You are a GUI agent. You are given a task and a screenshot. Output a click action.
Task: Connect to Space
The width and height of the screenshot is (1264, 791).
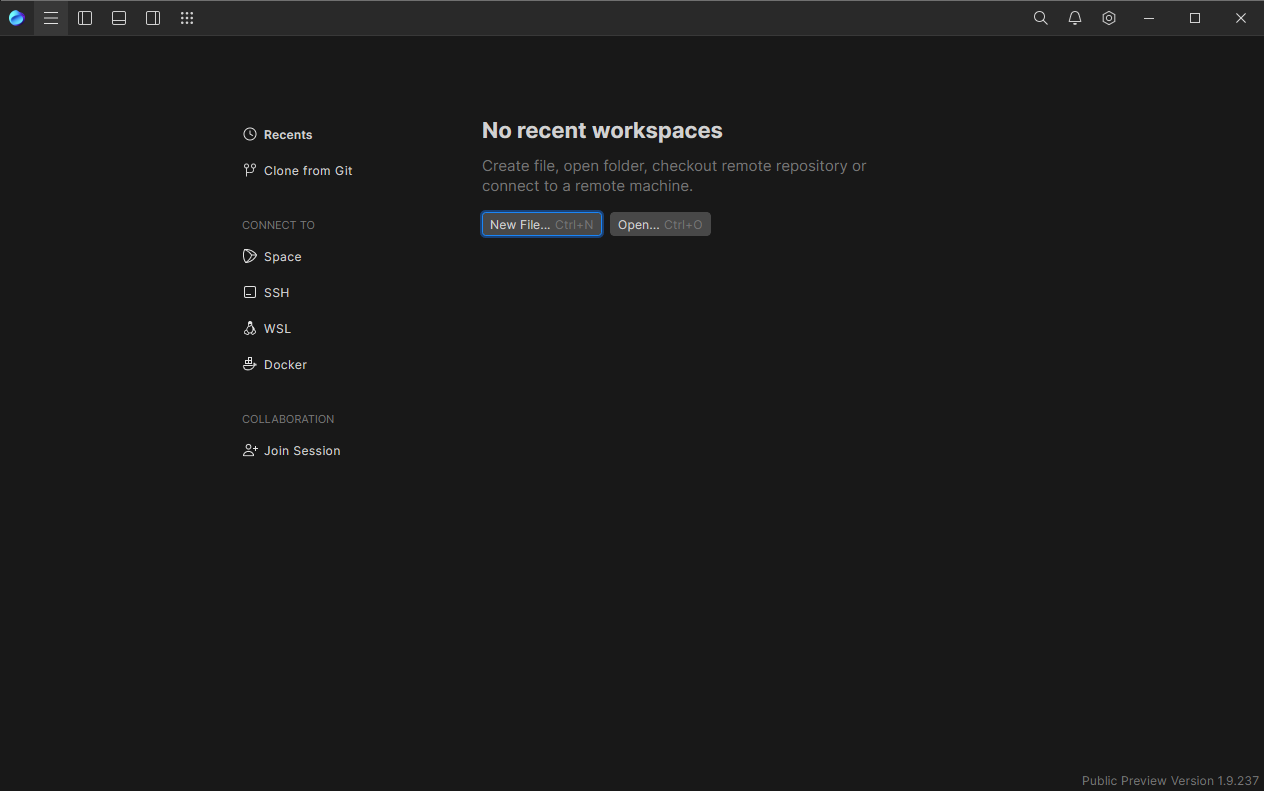(x=272, y=257)
